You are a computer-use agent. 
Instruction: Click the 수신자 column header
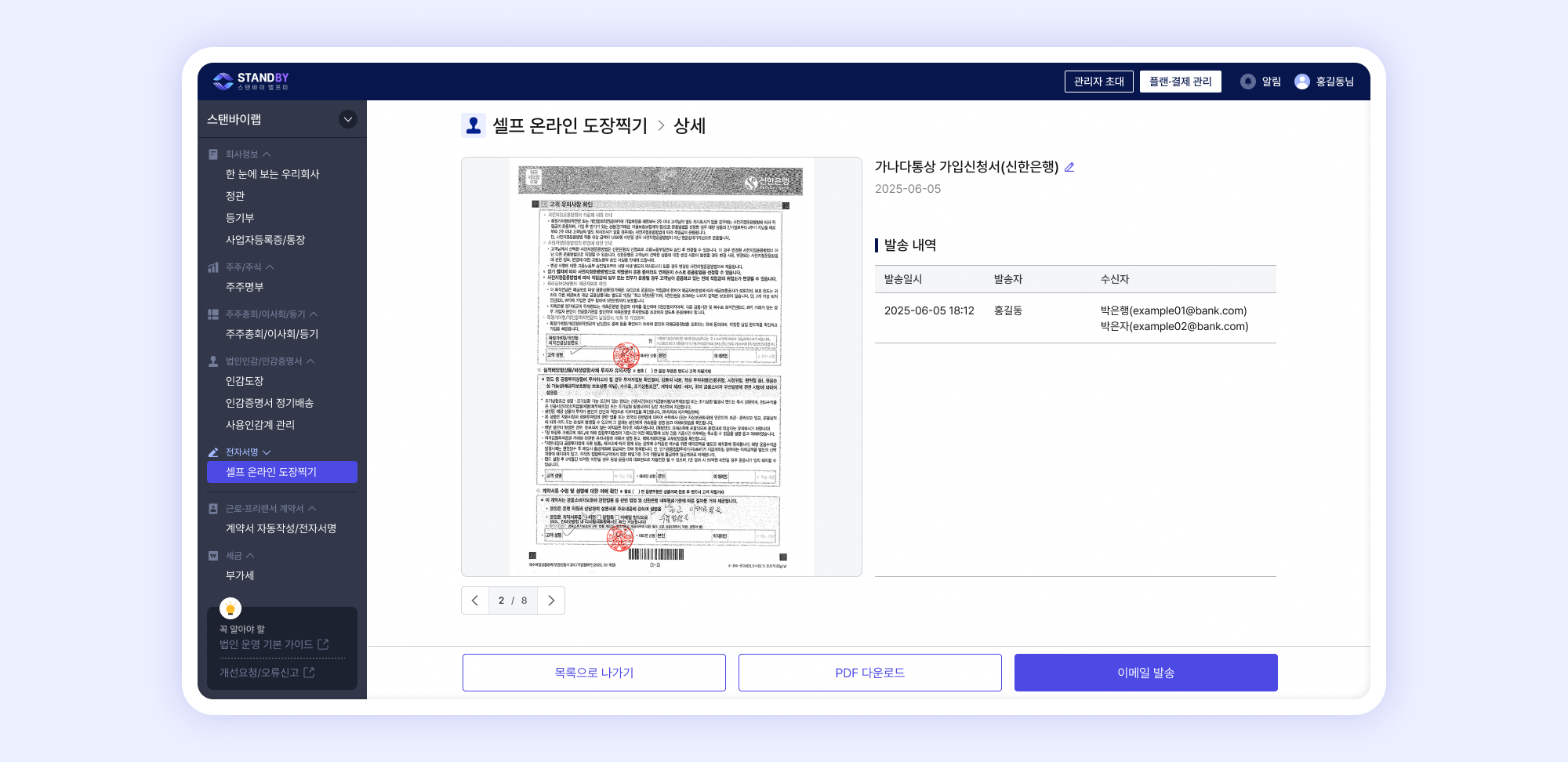[1115, 279]
